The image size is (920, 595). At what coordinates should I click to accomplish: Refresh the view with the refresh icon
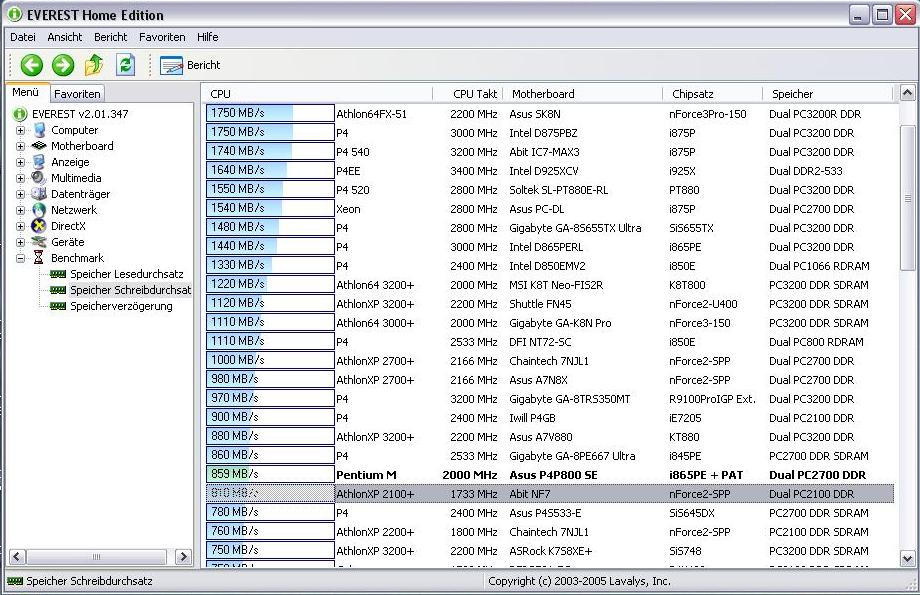click(126, 65)
